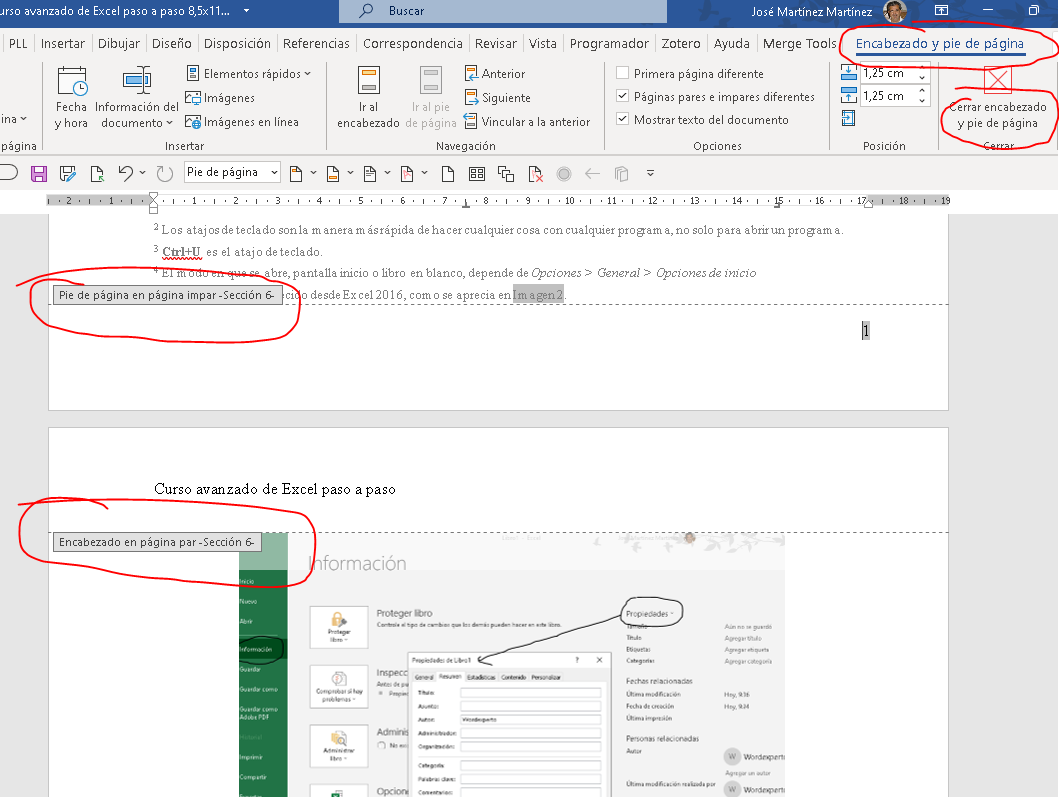This screenshot has width=1059, height=797.
Task: Expand PDF page icon dropdown arrow
Action: coord(424,173)
